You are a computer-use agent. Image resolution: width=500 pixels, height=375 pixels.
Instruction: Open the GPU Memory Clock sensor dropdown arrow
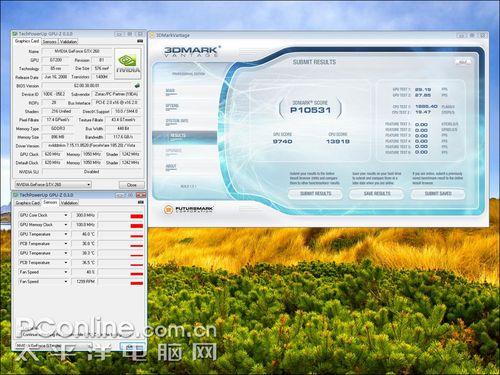click(x=66, y=225)
